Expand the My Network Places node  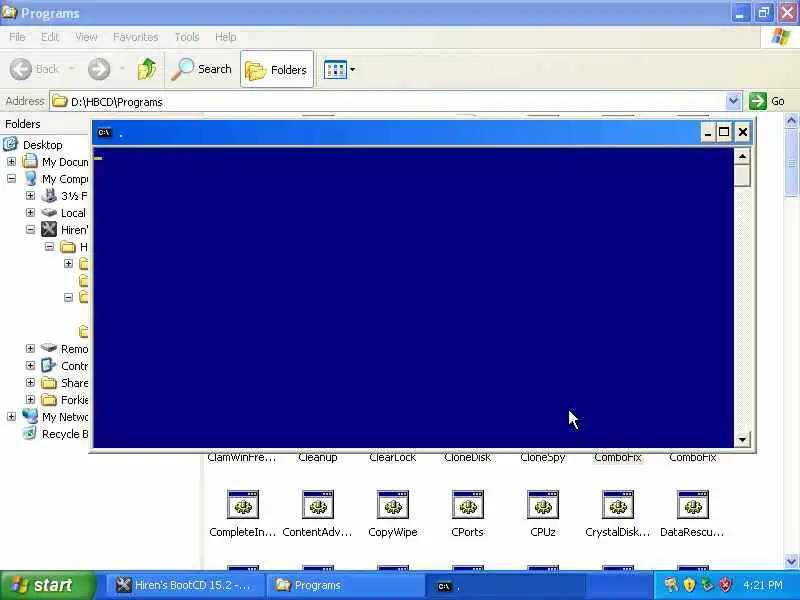tap(11, 416)
